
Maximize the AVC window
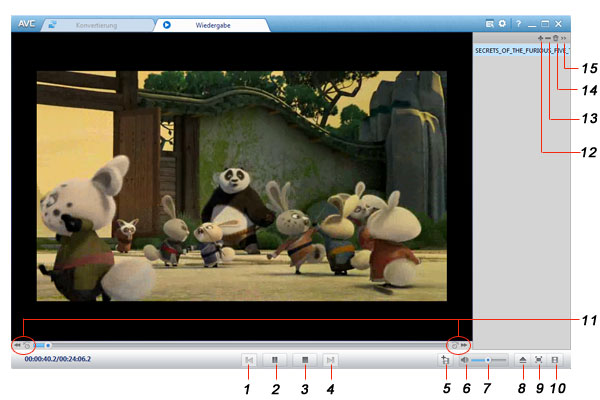coord(545,24)
